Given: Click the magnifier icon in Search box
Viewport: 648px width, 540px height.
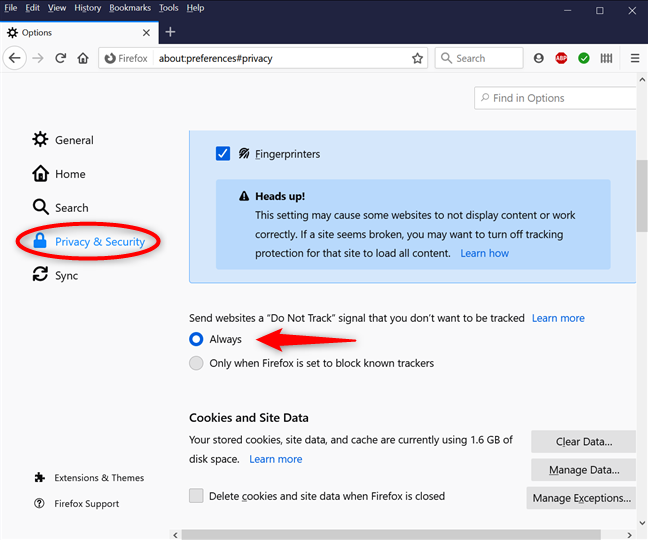Looking at the screenshot, I should coord(446,58).
